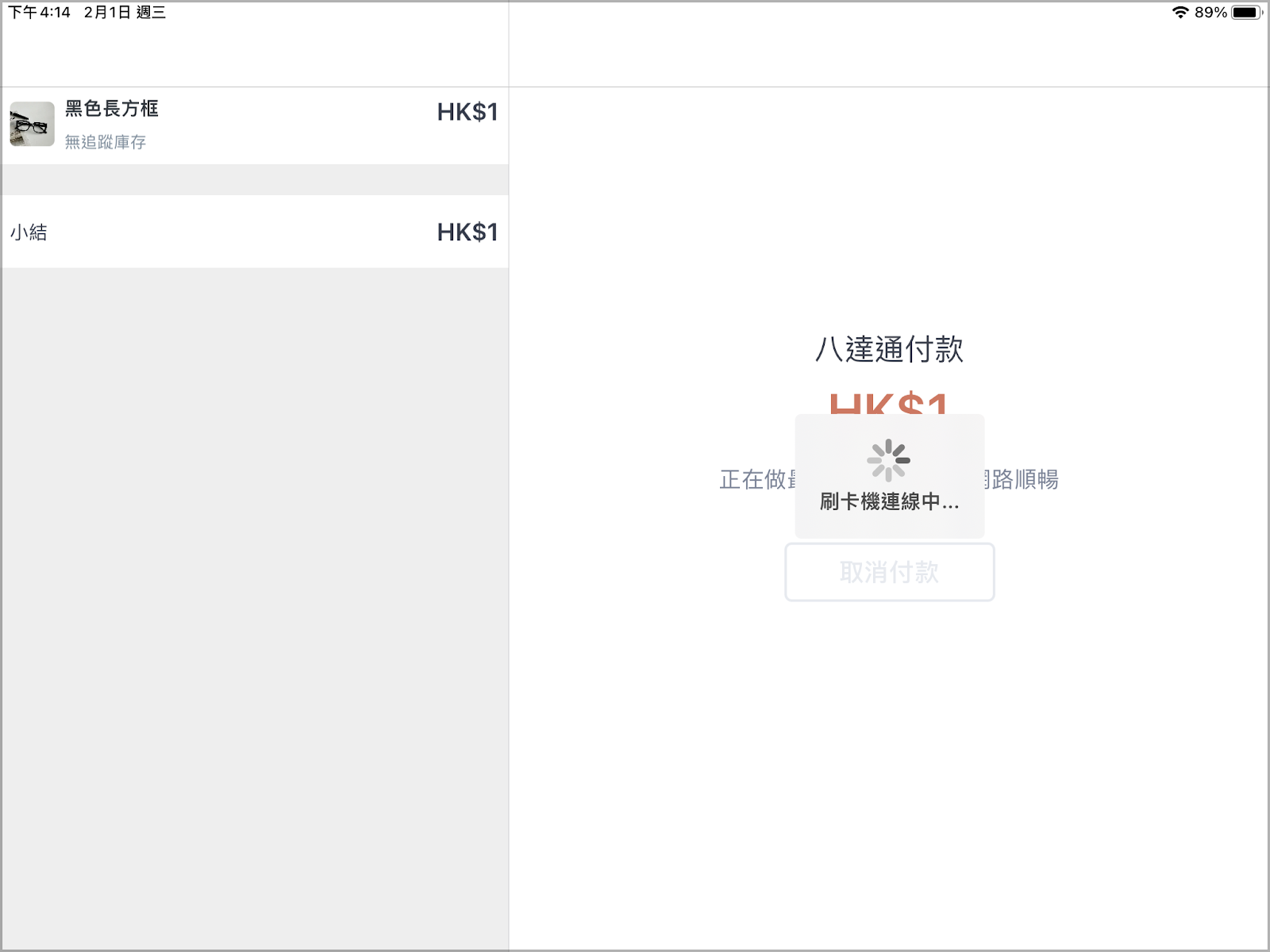Screen dimensions: 1270x952
Task: Tap the 89% battery percentage
Action: pyautogui.click(x=1210, y=12)
